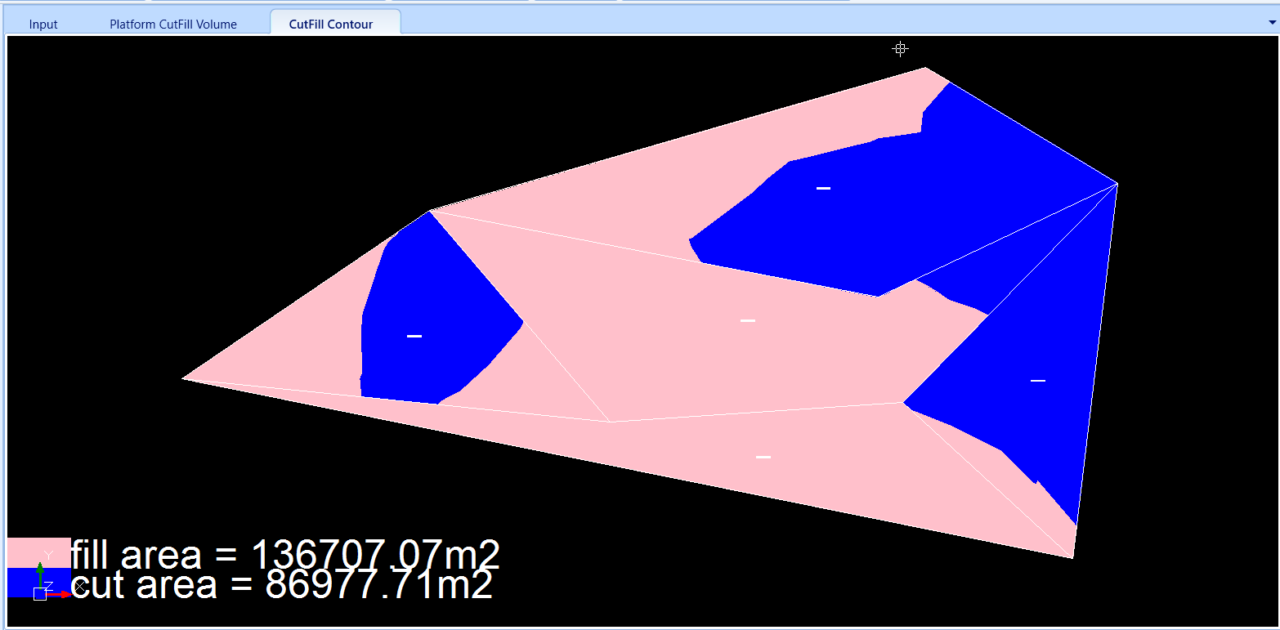Switch to the Input tab
1280x630 pixels.
[43, 24]
